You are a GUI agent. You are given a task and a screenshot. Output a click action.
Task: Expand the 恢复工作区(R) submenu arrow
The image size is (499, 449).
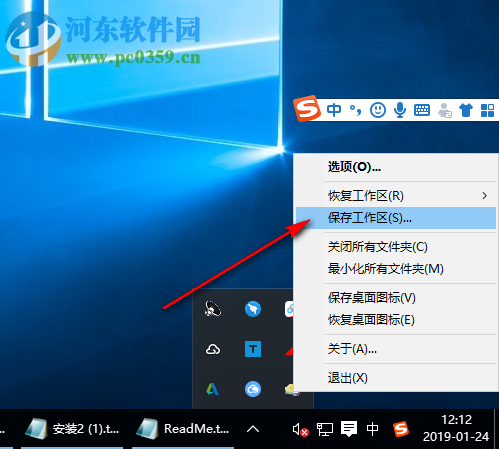pos(485,196)
